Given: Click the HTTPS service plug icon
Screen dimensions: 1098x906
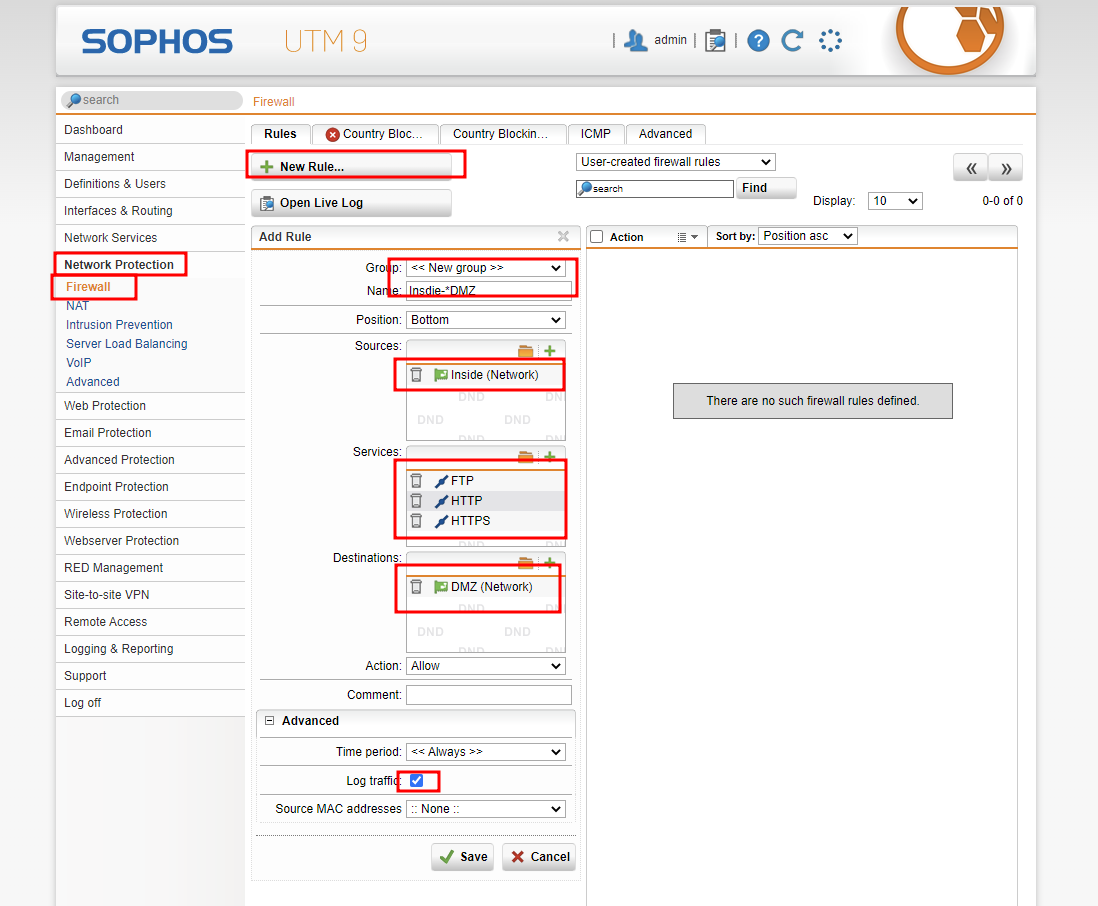Looking at the screenshot, I should coord(441,521).
